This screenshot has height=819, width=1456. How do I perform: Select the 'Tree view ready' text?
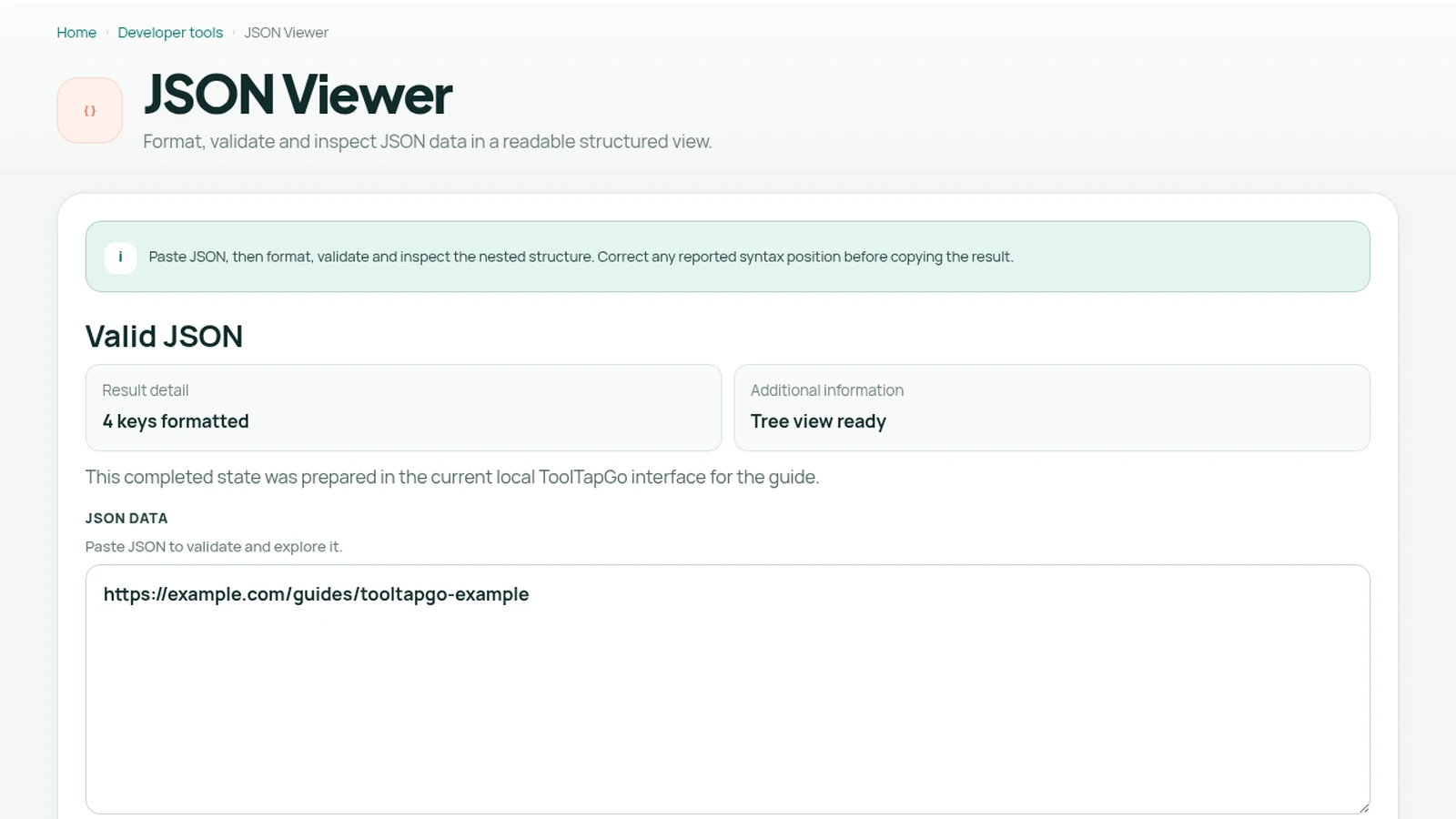click(818, 421)
